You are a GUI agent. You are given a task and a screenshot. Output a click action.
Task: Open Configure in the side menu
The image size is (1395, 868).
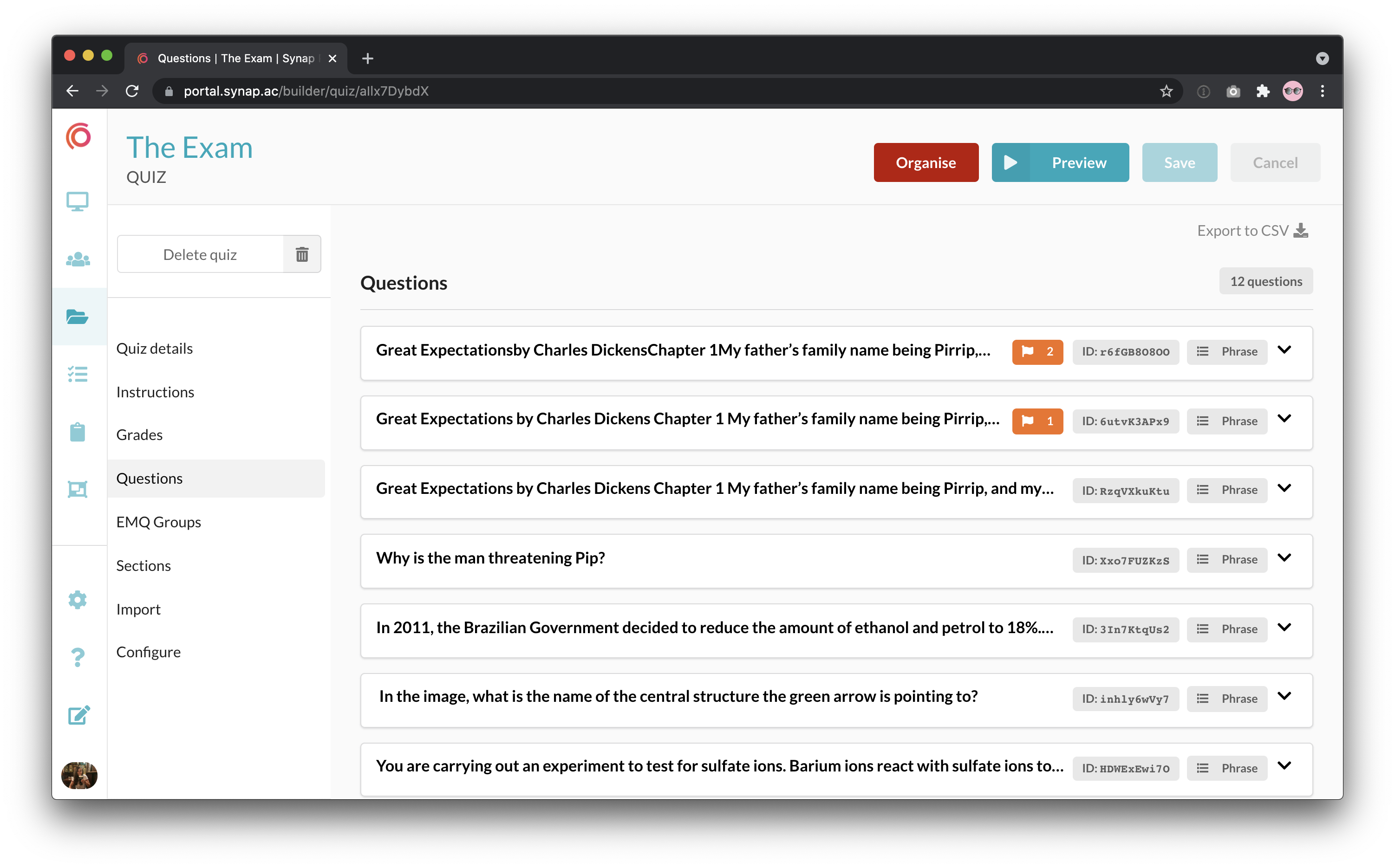click(148, 652)
